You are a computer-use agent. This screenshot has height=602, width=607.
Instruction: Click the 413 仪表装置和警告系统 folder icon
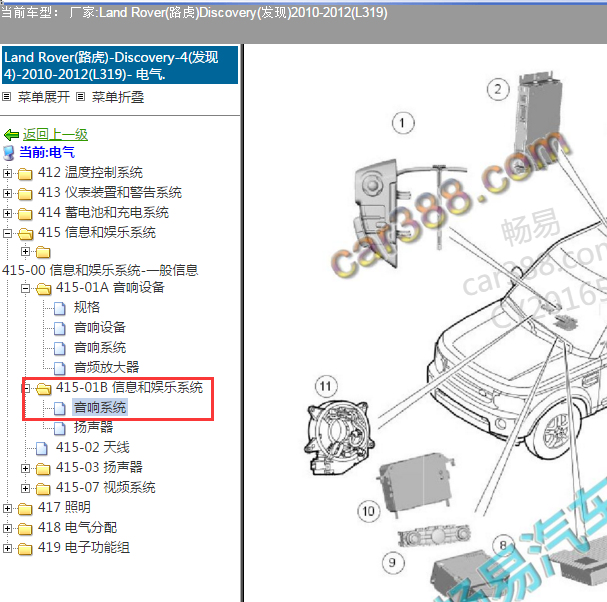(x=25, y=194)
